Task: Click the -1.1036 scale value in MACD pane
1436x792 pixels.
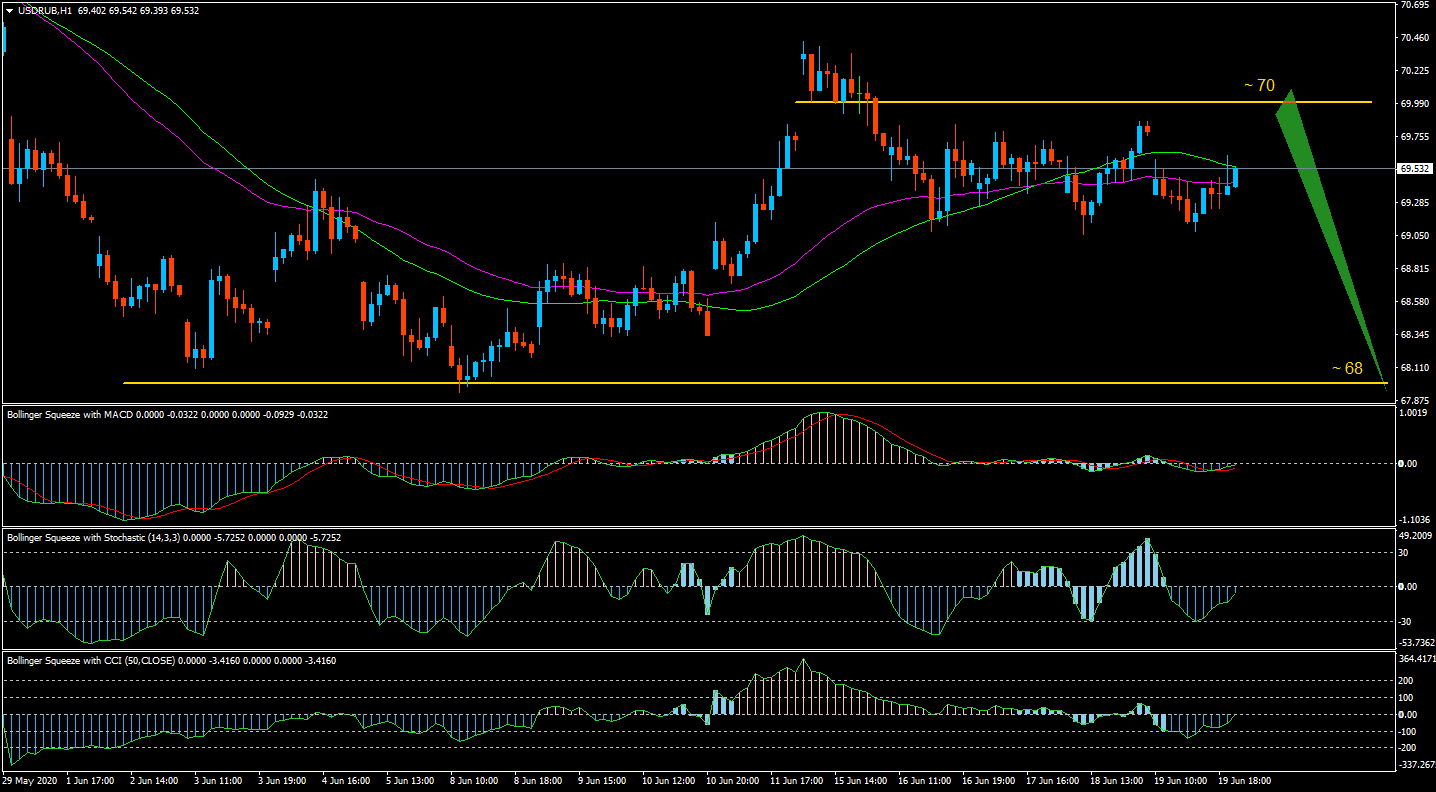Action: click(x=1413, y=520)
